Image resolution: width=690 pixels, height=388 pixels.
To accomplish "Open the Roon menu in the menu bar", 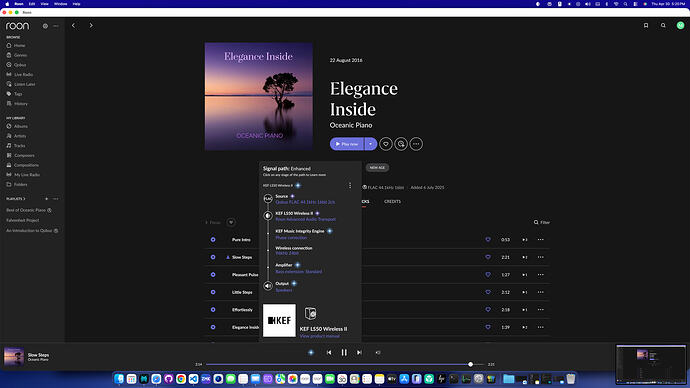I will pos(19,4).
